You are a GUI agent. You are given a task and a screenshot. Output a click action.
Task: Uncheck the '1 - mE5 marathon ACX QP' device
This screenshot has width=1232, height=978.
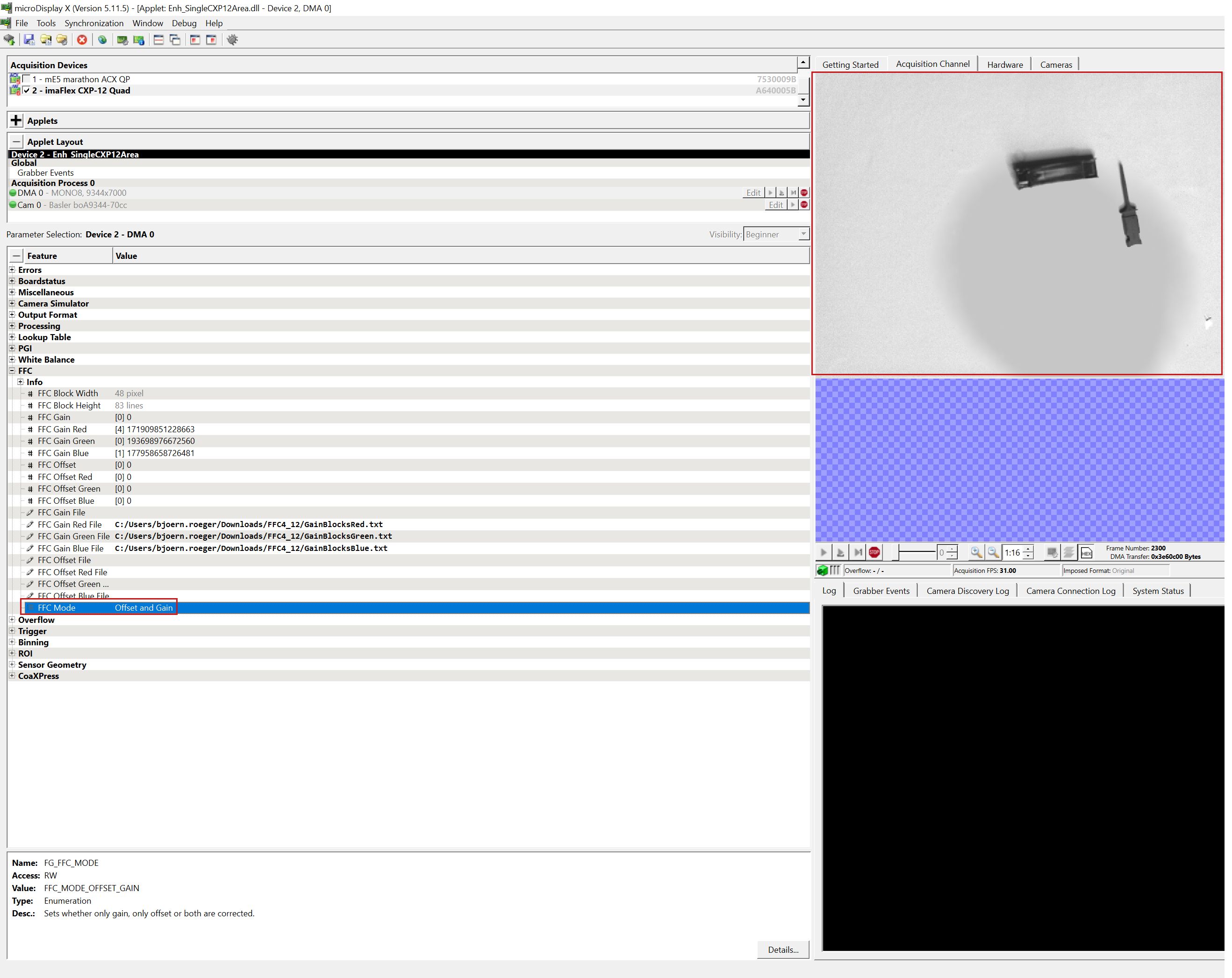pos(26,79)
